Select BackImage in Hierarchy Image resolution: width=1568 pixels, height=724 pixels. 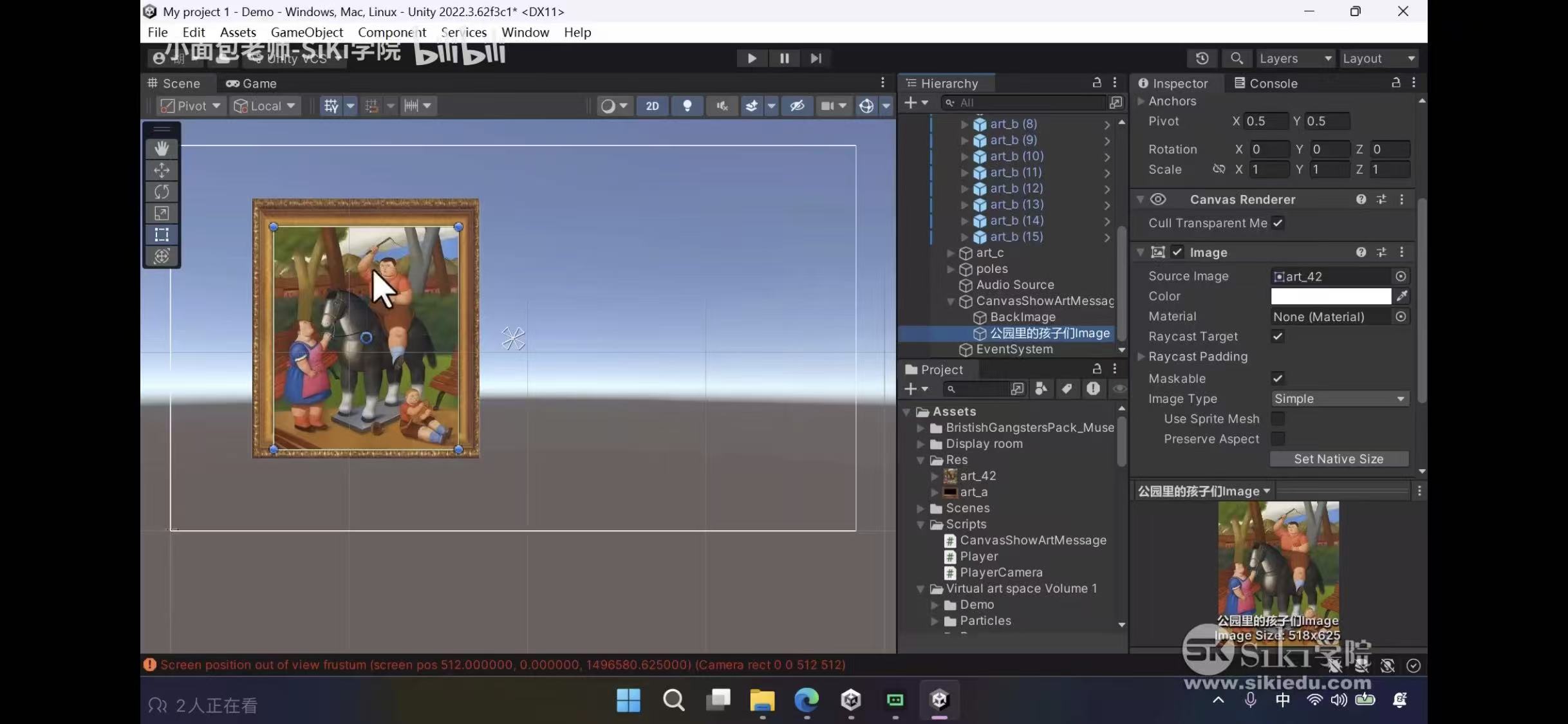[x=1023, y=317]
